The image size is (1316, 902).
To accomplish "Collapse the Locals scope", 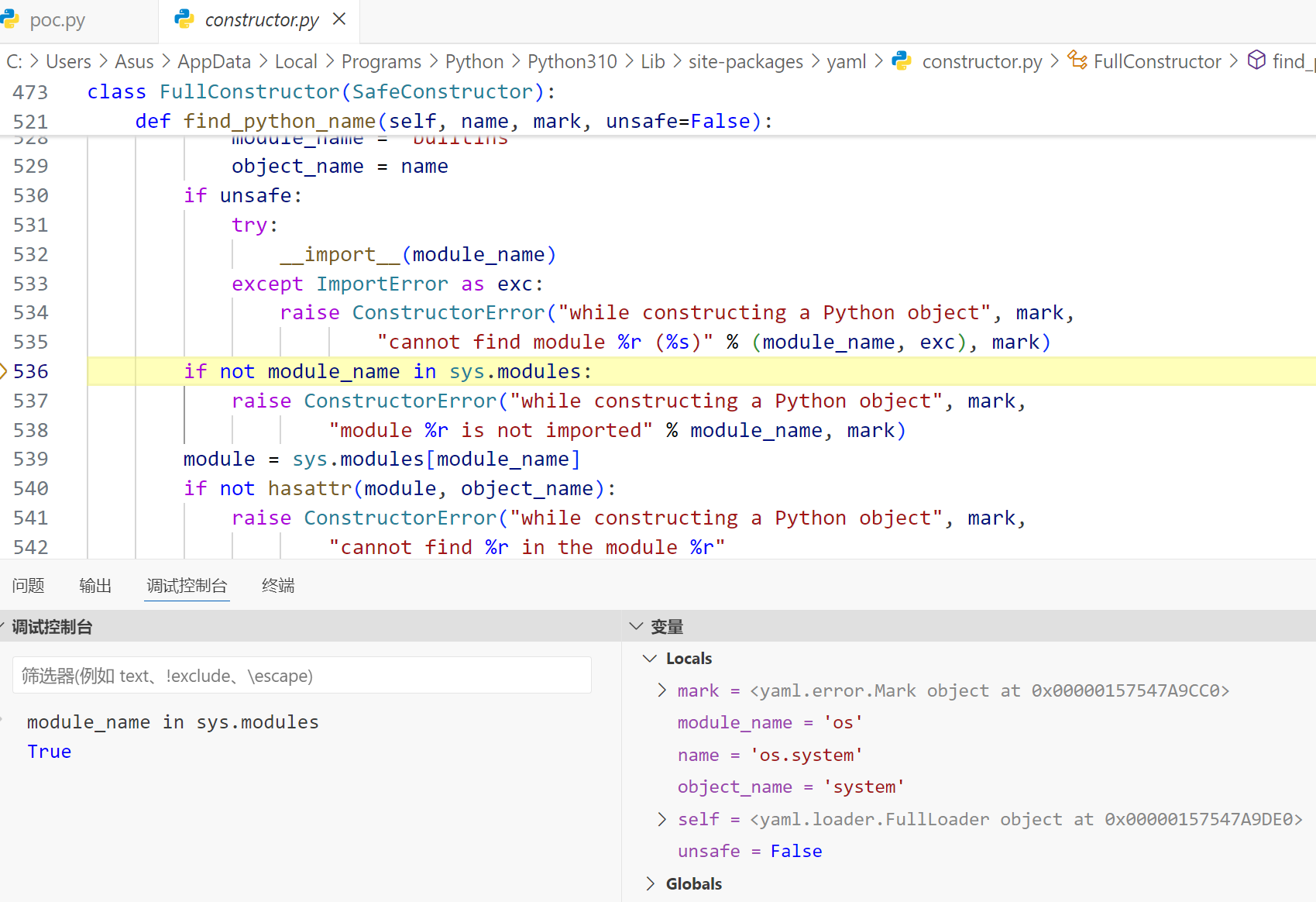I will (x=650, y=659).
